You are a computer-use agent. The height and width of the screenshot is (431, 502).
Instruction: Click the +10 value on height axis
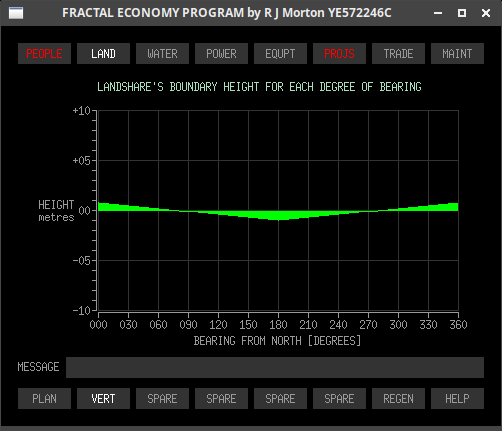point(82,111)
